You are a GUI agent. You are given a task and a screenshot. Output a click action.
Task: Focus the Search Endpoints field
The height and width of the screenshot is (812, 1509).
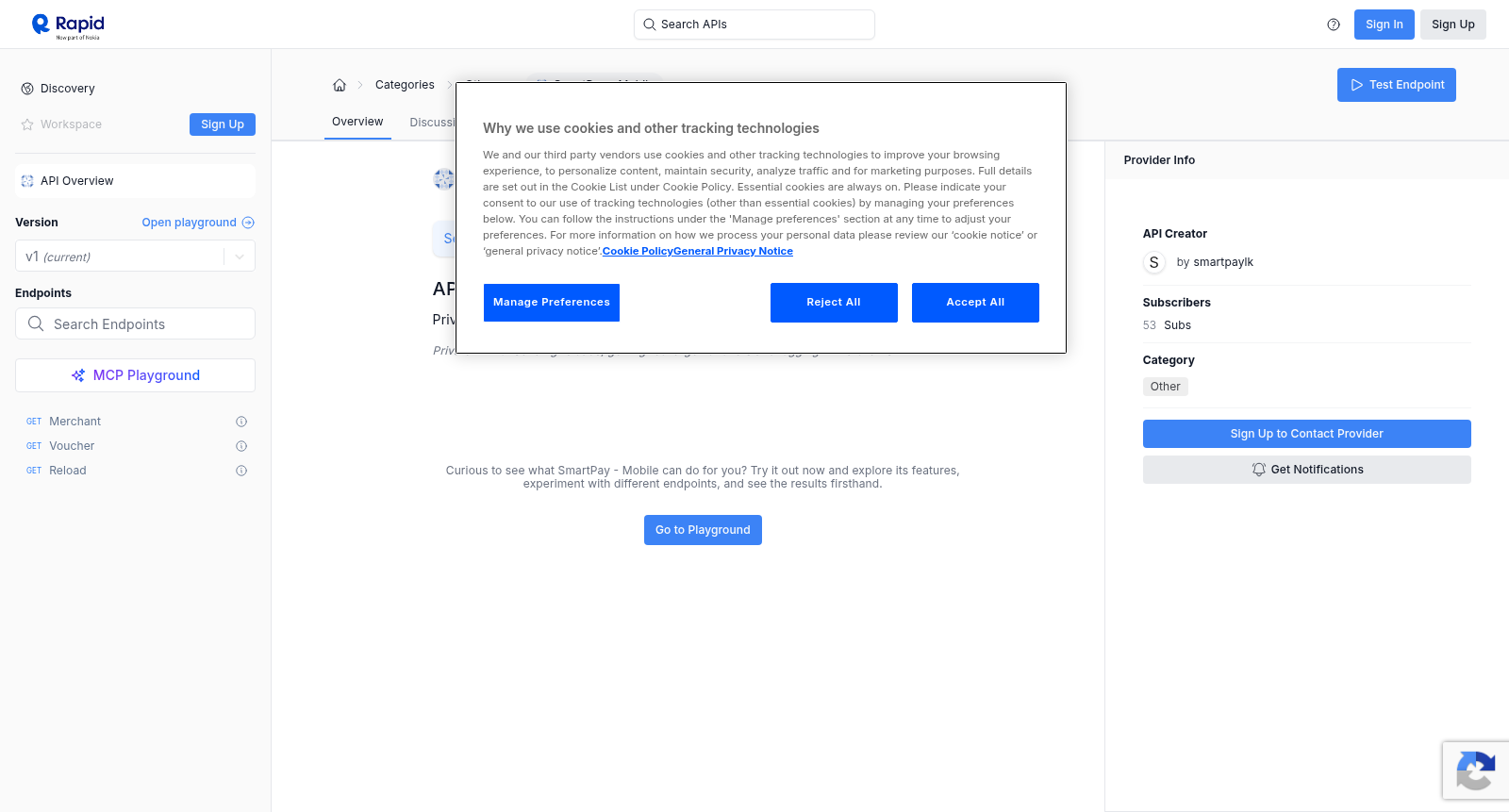[x=135, y=323]
